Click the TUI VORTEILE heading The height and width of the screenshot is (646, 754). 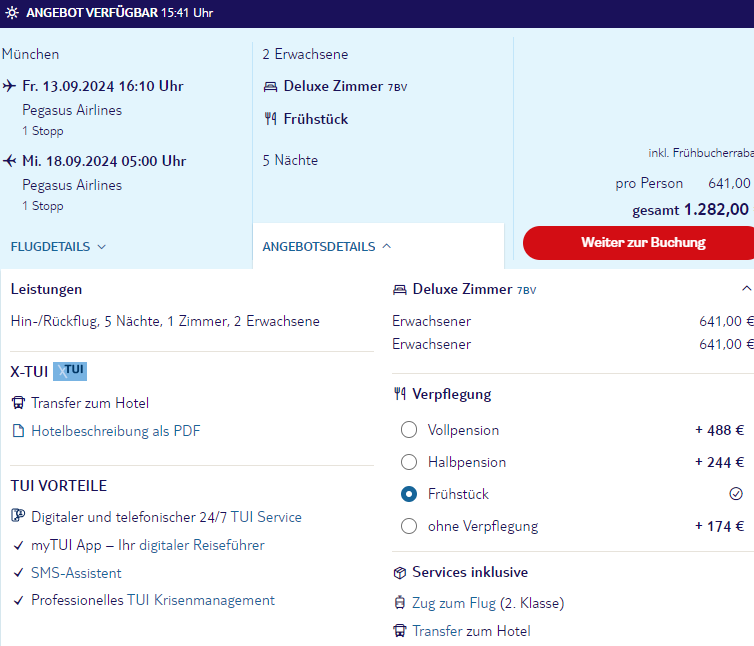click(59, 486)
